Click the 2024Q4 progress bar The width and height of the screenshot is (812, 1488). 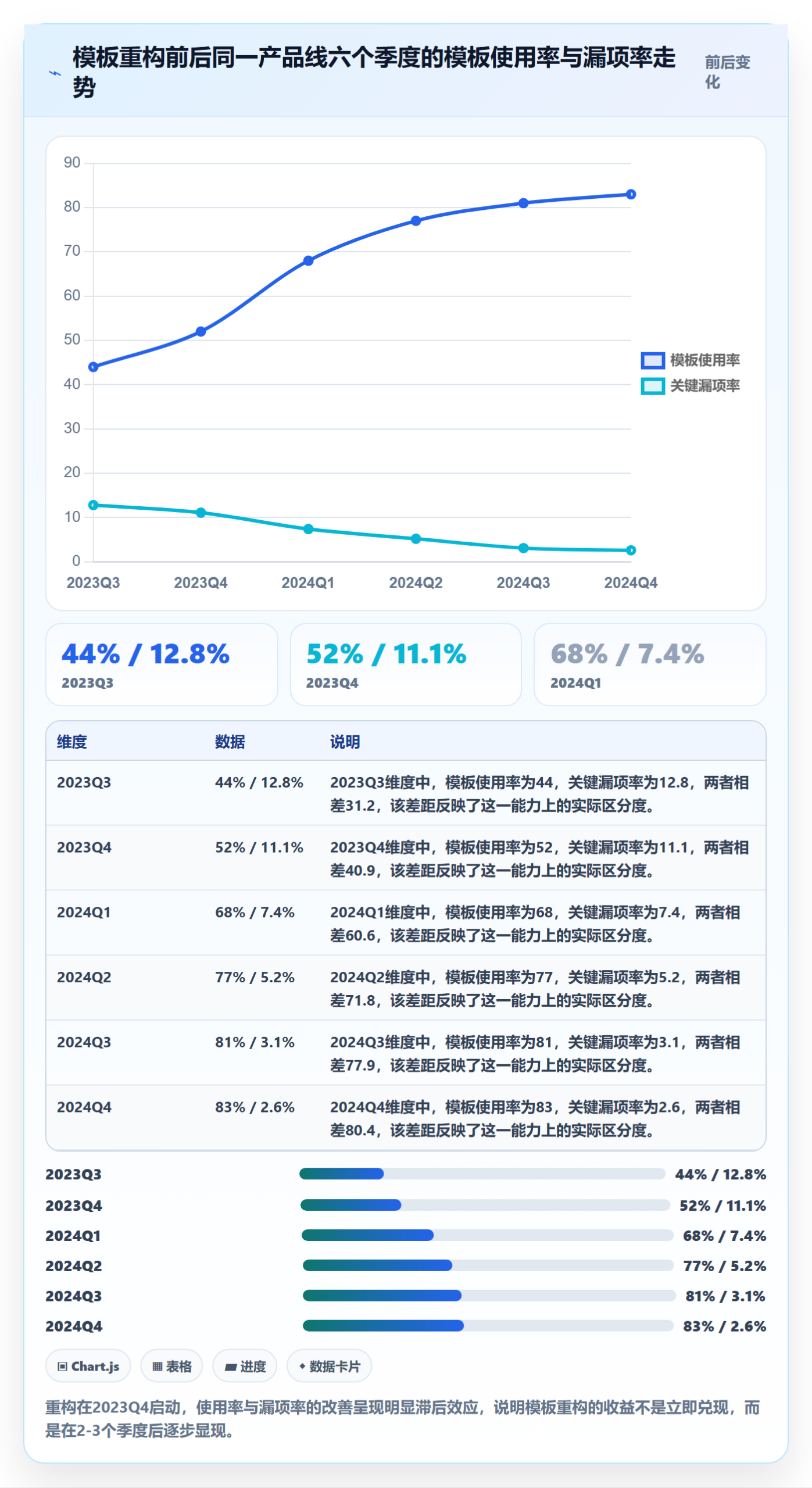488,1326
